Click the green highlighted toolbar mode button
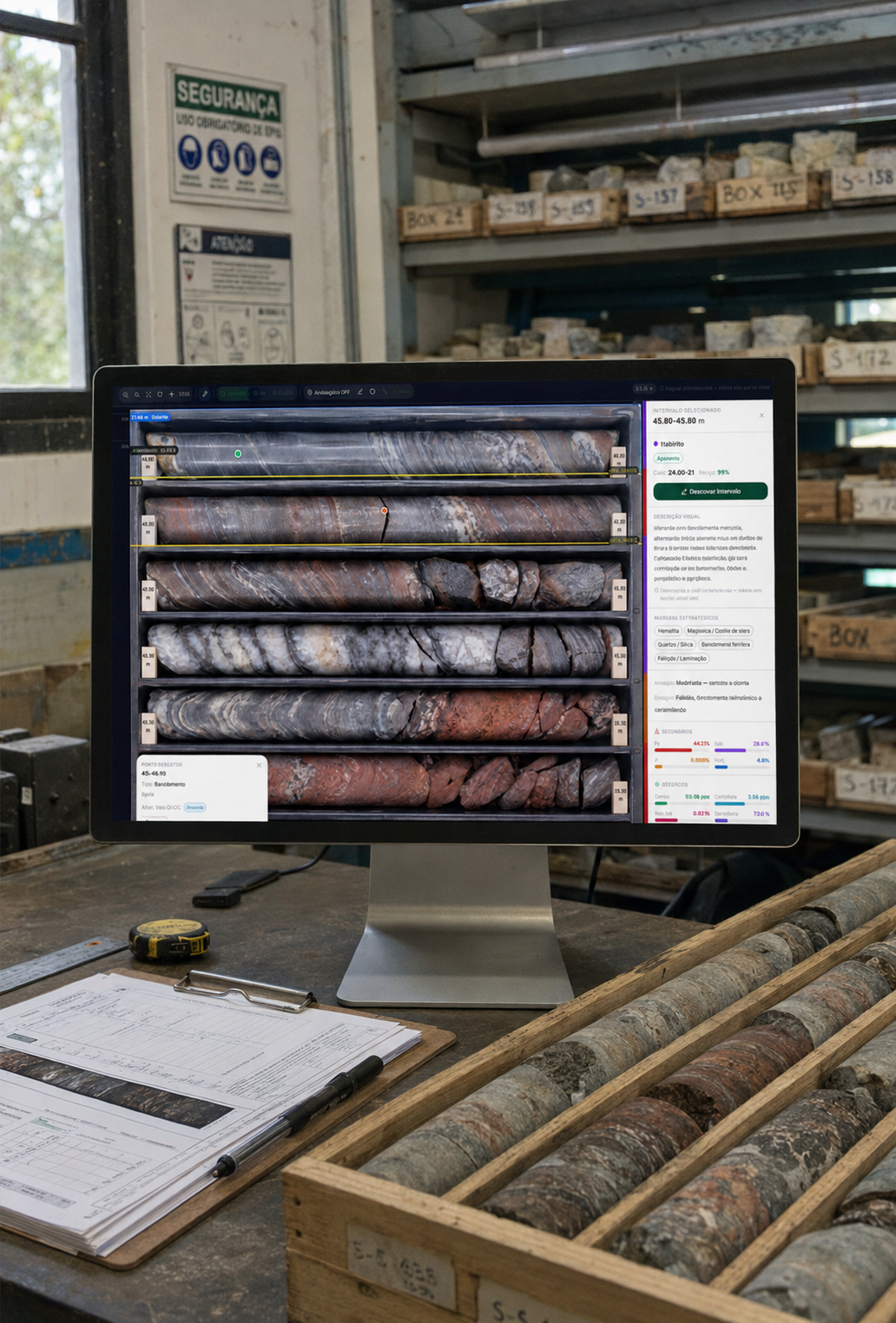Viewport: 896px width, 1323px height. point(233,393)
